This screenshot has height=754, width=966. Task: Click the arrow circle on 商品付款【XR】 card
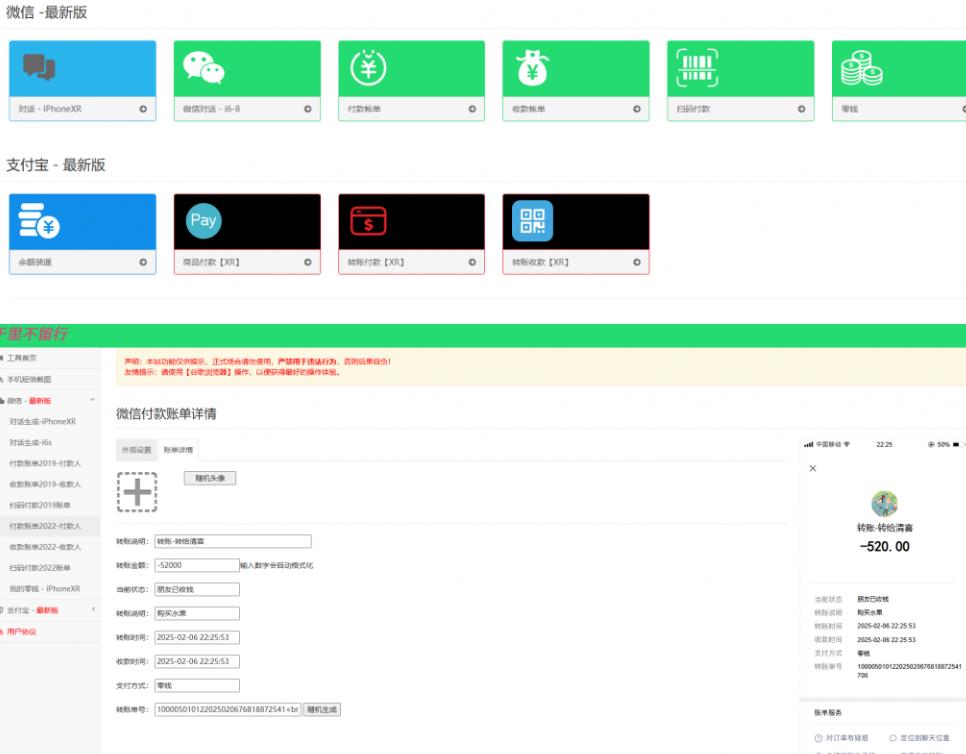click(307, 262)
